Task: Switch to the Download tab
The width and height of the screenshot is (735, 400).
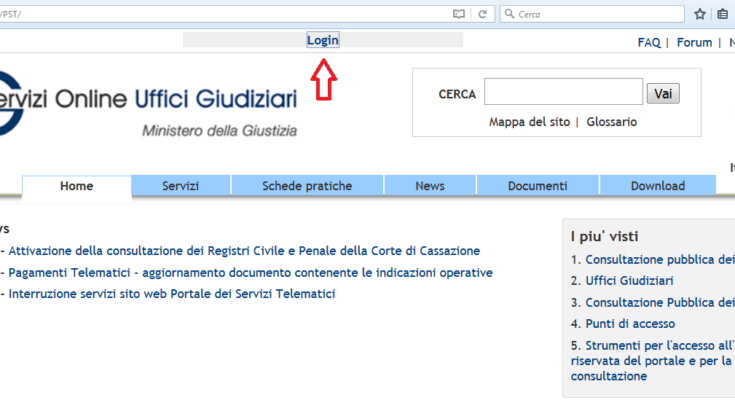Action: tap(658, 186)
